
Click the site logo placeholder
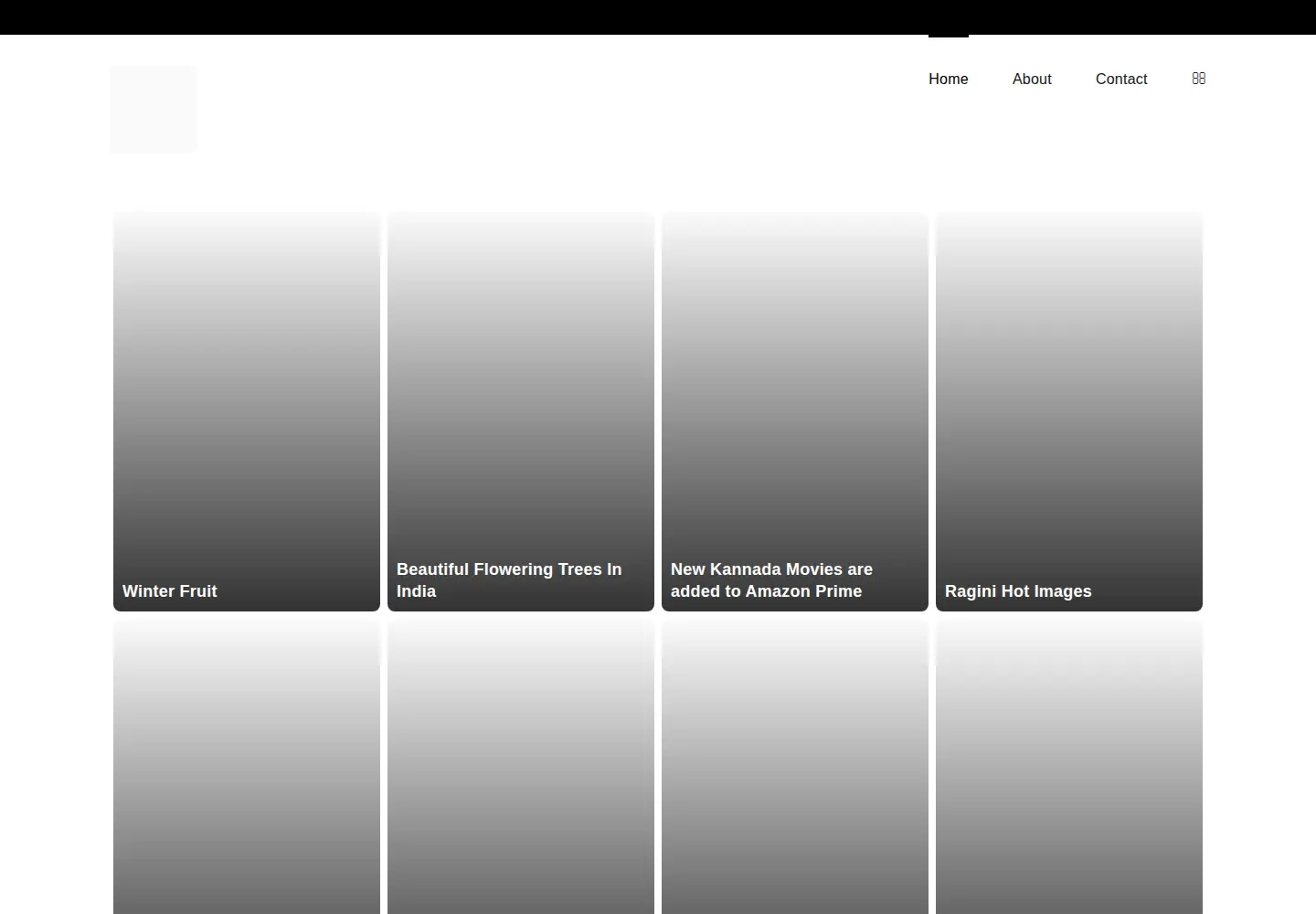click(154, 110)
